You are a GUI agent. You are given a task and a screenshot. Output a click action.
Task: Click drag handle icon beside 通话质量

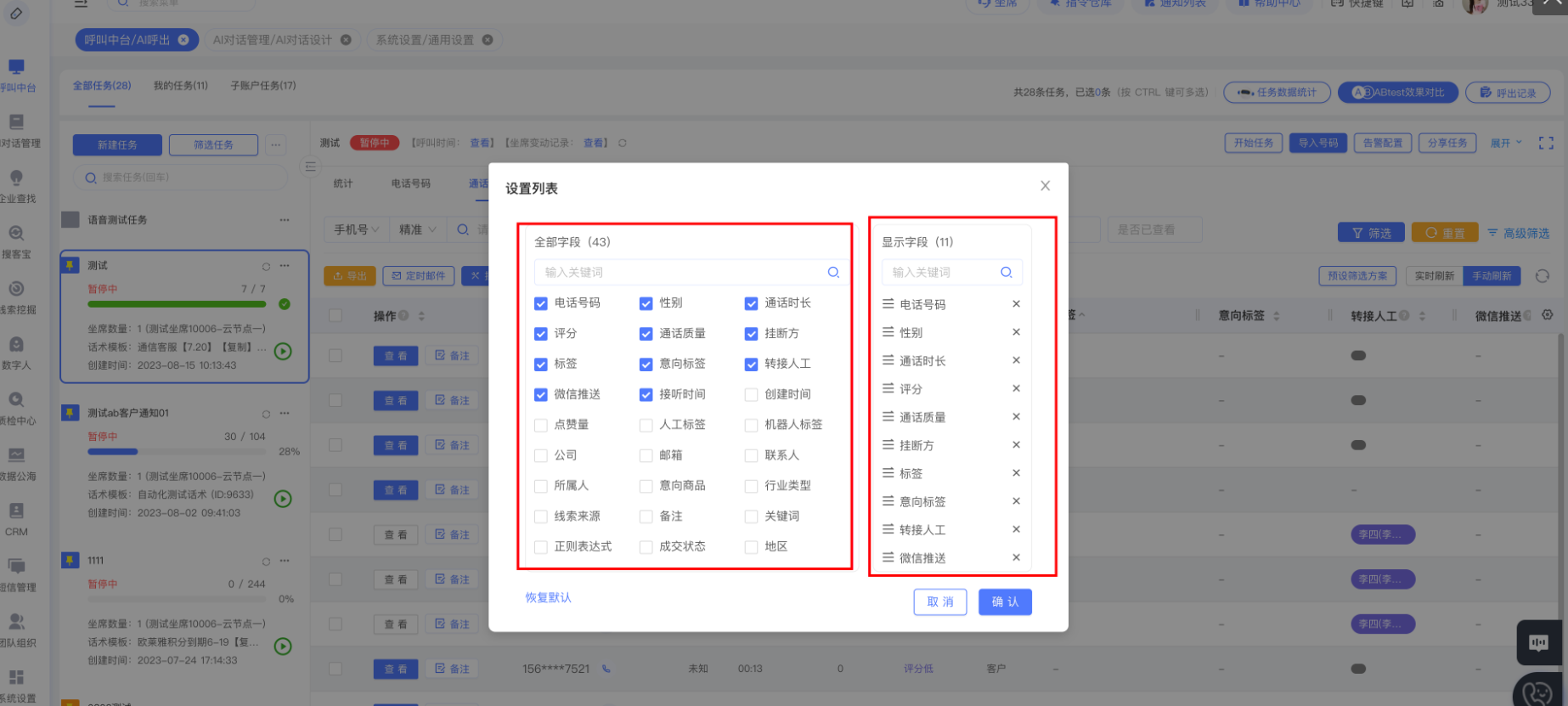click(888, 417)
